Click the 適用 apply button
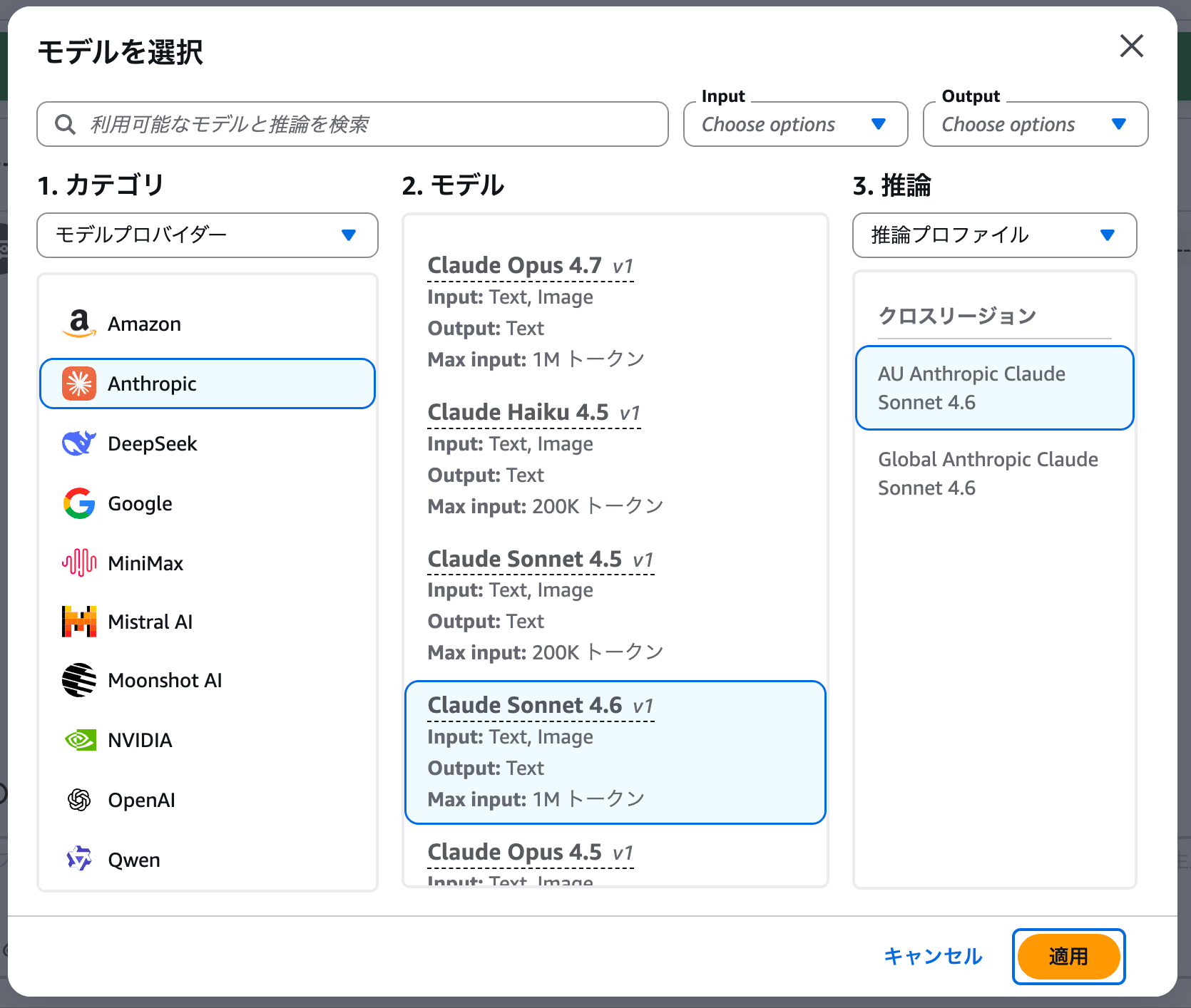1191x1008 pixels. point(1068,956)
